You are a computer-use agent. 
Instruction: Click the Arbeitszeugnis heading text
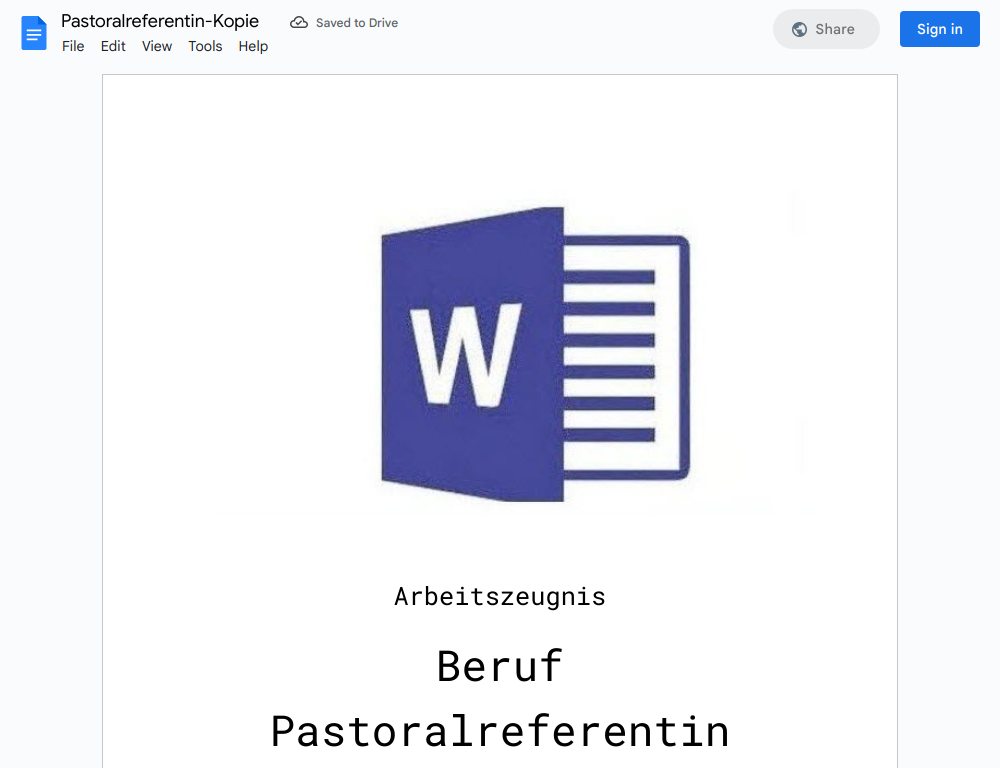(x=500, y=597)
